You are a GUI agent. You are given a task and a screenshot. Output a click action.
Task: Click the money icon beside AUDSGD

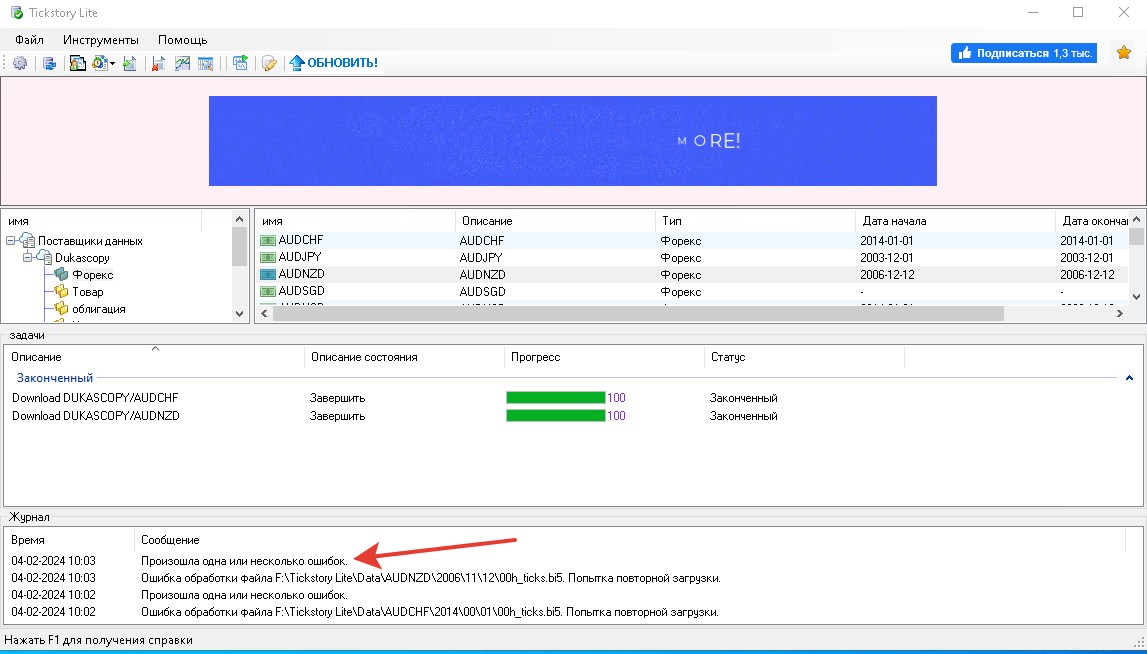pos(268,291)
